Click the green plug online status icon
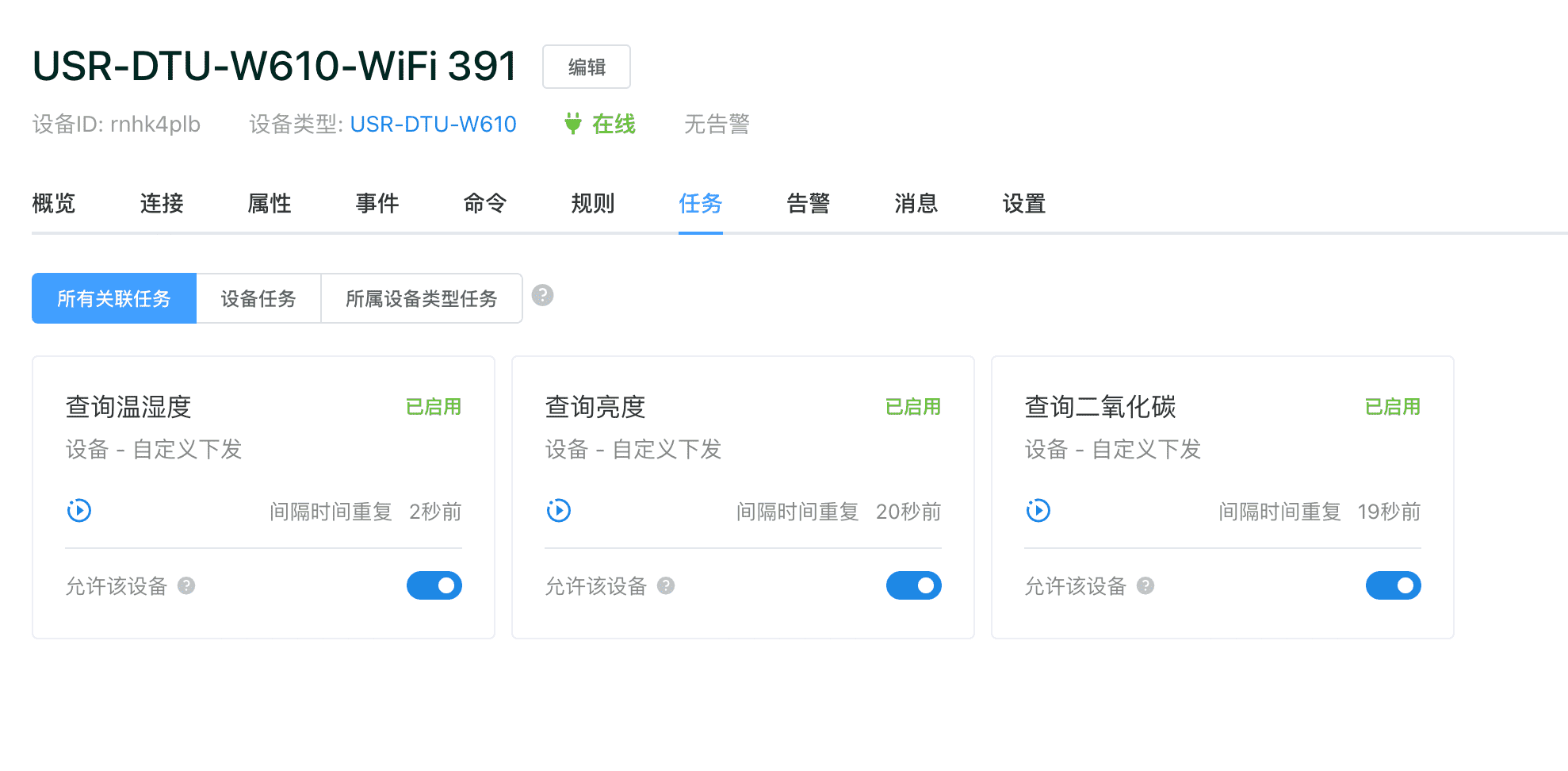1568x771 pixels. click(573, 124)
